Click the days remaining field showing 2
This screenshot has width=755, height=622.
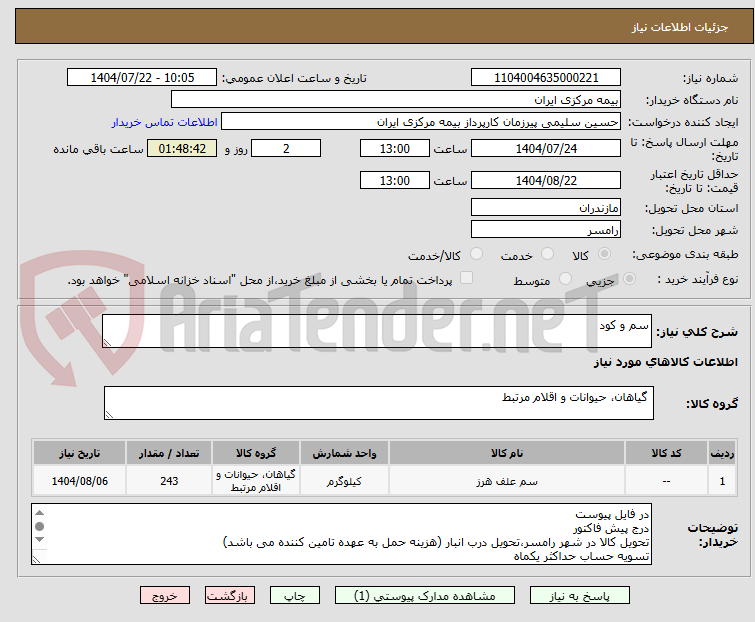coord(286,148)
